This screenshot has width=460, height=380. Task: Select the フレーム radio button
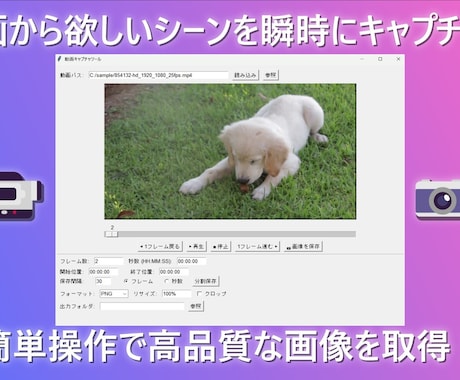point(126,281)
